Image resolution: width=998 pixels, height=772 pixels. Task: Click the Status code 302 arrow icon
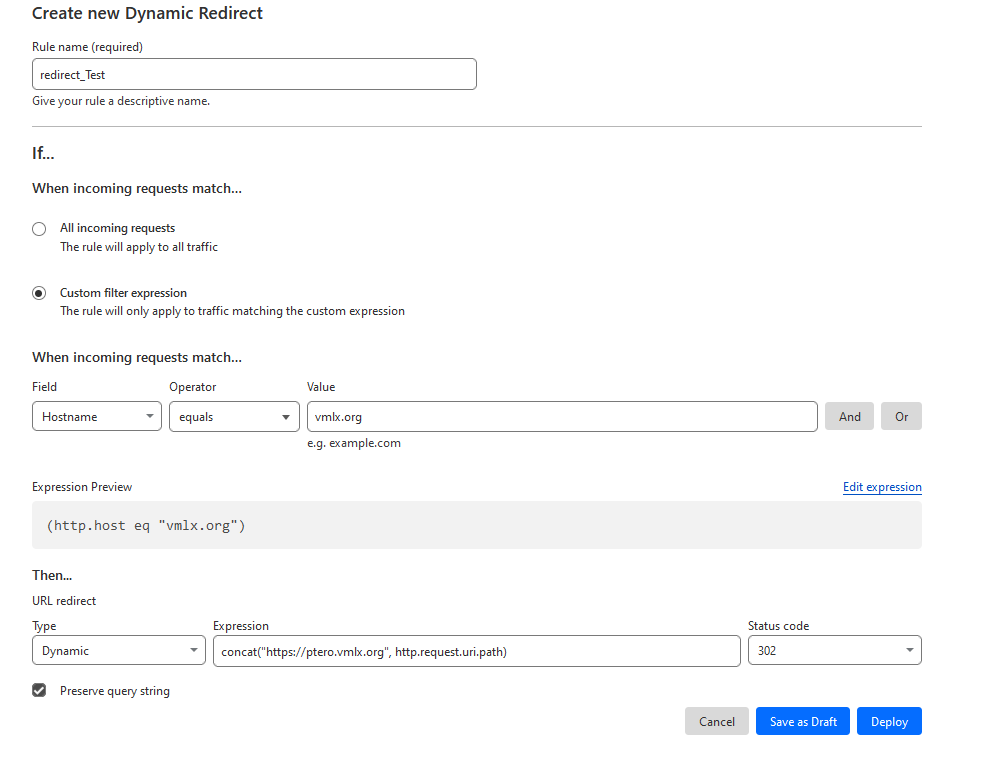click(909, 651)
